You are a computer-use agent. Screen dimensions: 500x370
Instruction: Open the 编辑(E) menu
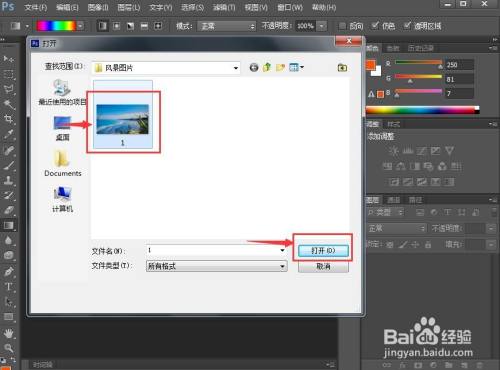pos(67,7)
